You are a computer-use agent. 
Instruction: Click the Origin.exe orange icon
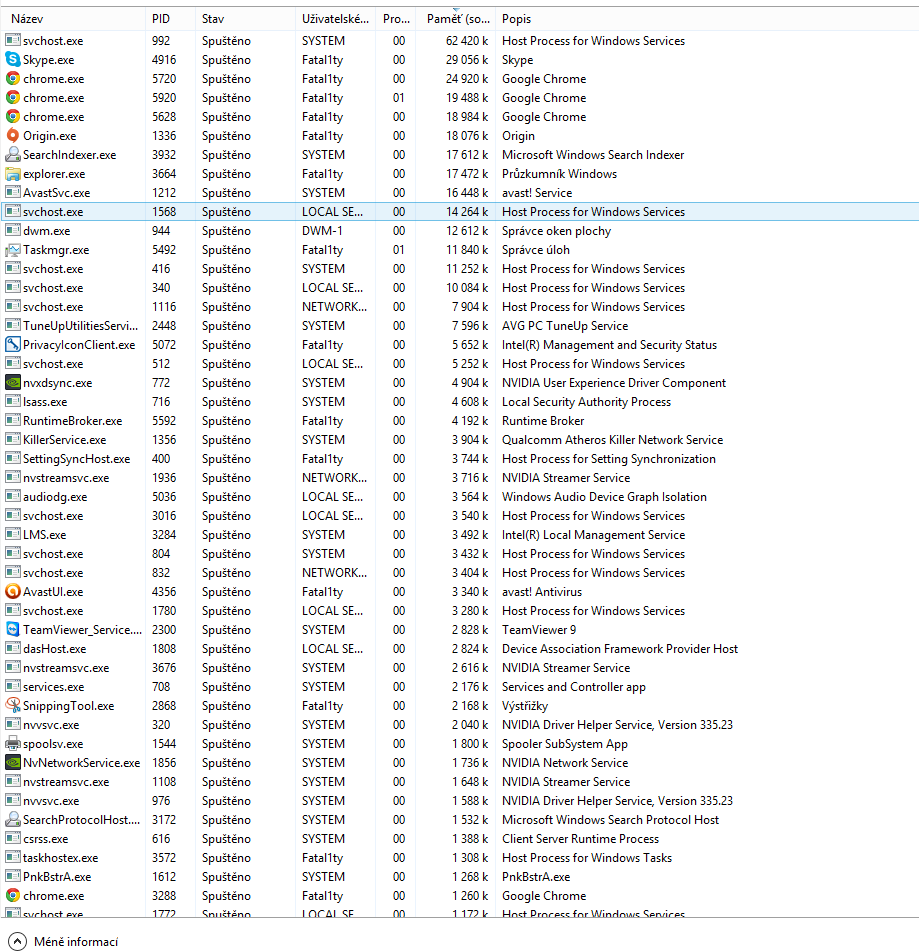tap(13, 135)
